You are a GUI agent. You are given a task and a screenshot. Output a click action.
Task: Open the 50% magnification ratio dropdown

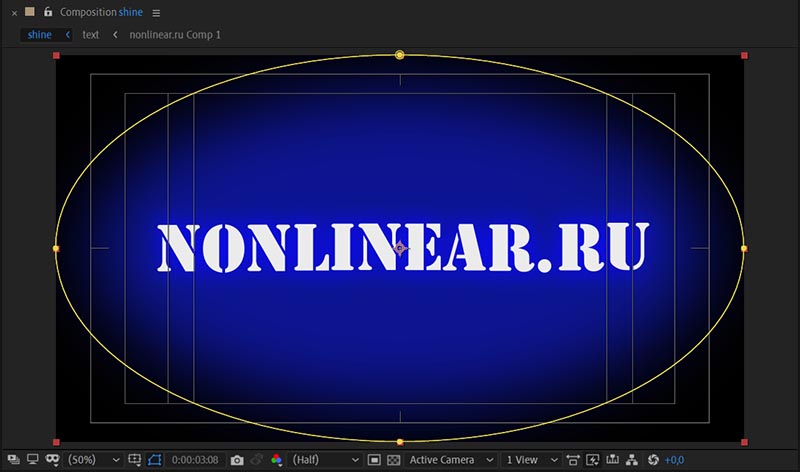[94, 460]
